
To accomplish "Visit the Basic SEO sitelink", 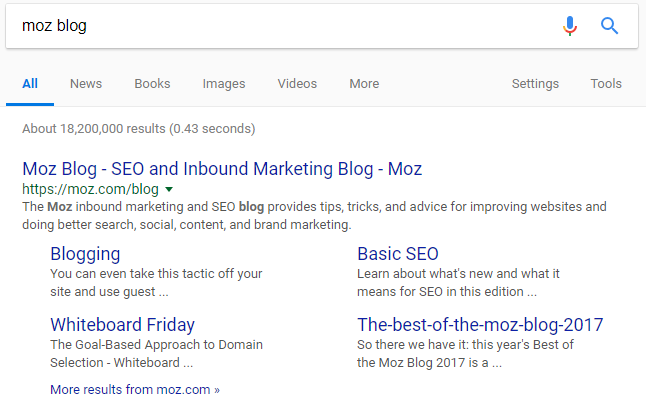I will pos(398,253).
